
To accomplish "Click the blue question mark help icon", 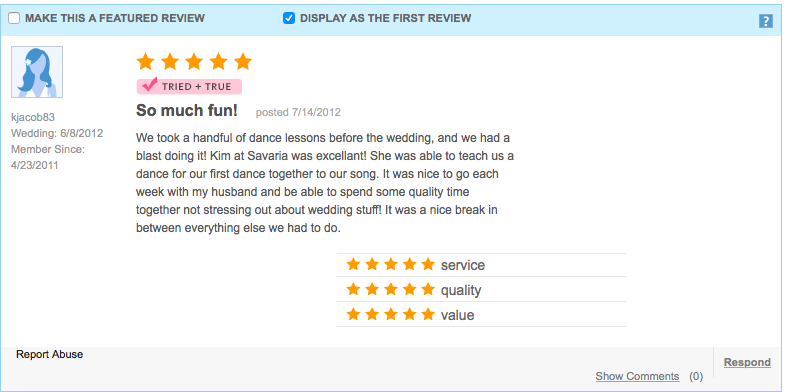I will tap(765, 21).
